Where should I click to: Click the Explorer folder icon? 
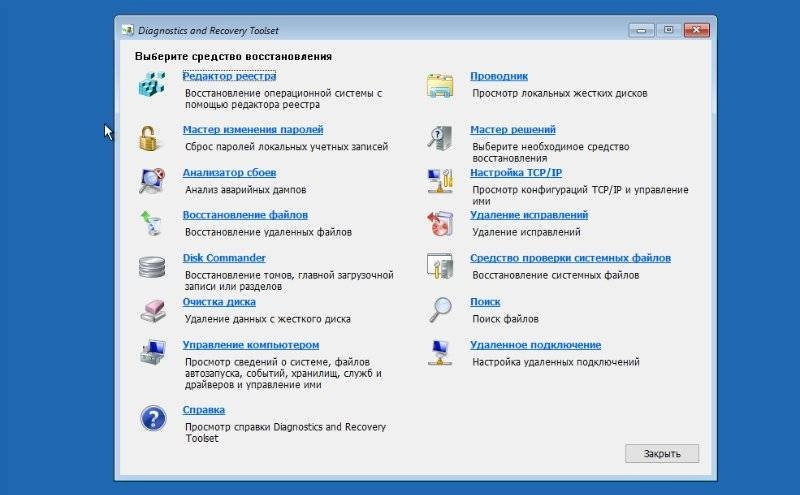(x=440, y=85)
